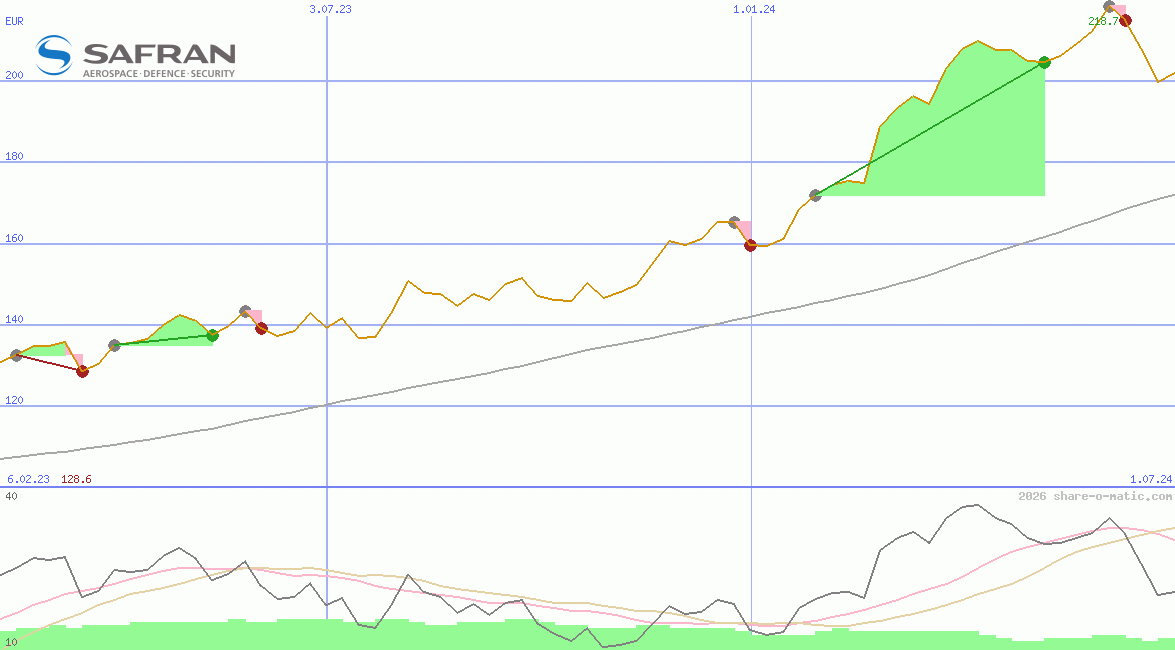Click the green marker ending the large green area
Image resolution: width=1175 pixels, height=650 pixels.
[1044, 62]
